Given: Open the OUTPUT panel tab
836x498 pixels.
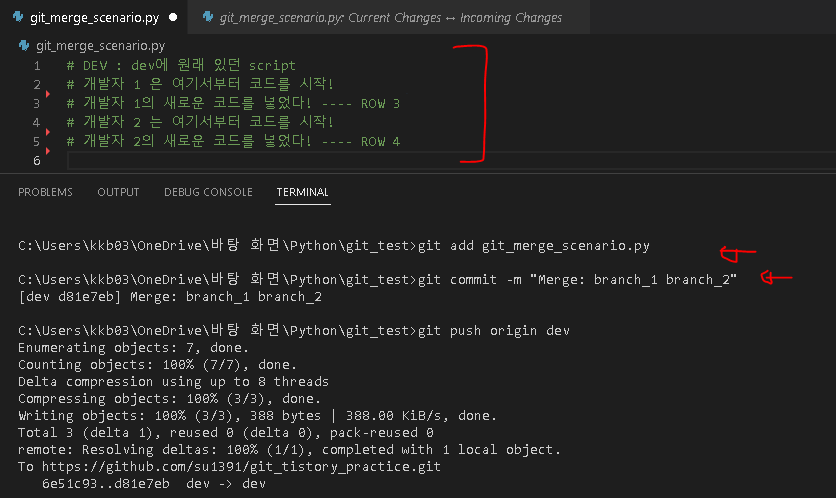Looking at the screenshot, I should (x=118, y=192).
